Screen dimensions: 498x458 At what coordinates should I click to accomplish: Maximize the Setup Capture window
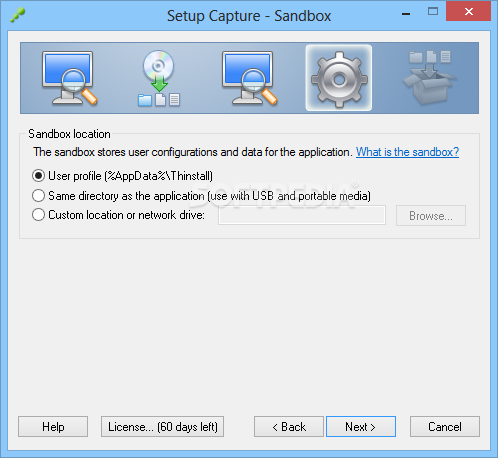(433, 12)
